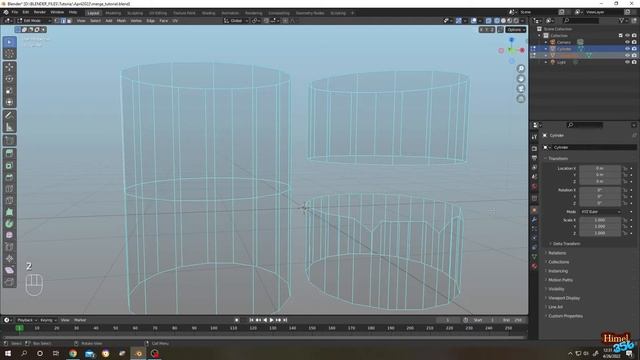The image size is (640, 360).
Task: Expand the Camera tree item arrow
Action: [x=546, y=42]
